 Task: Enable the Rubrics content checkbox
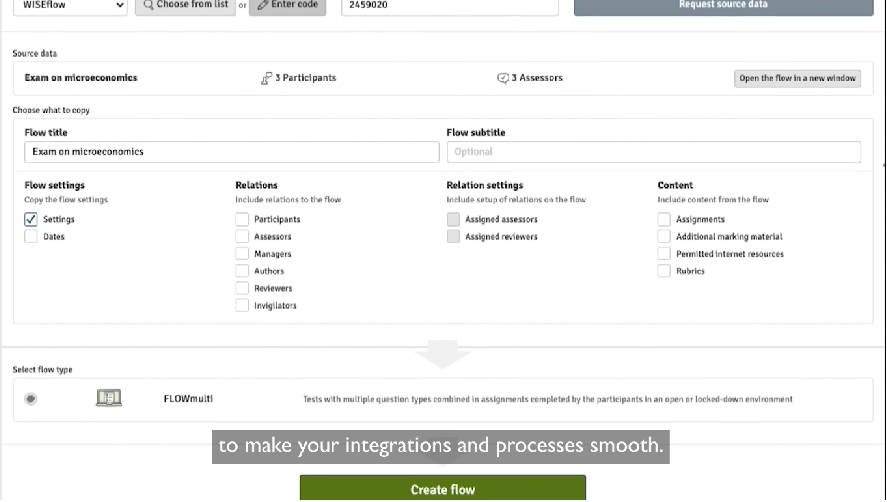pyautogui.click(x=664, y=271)
